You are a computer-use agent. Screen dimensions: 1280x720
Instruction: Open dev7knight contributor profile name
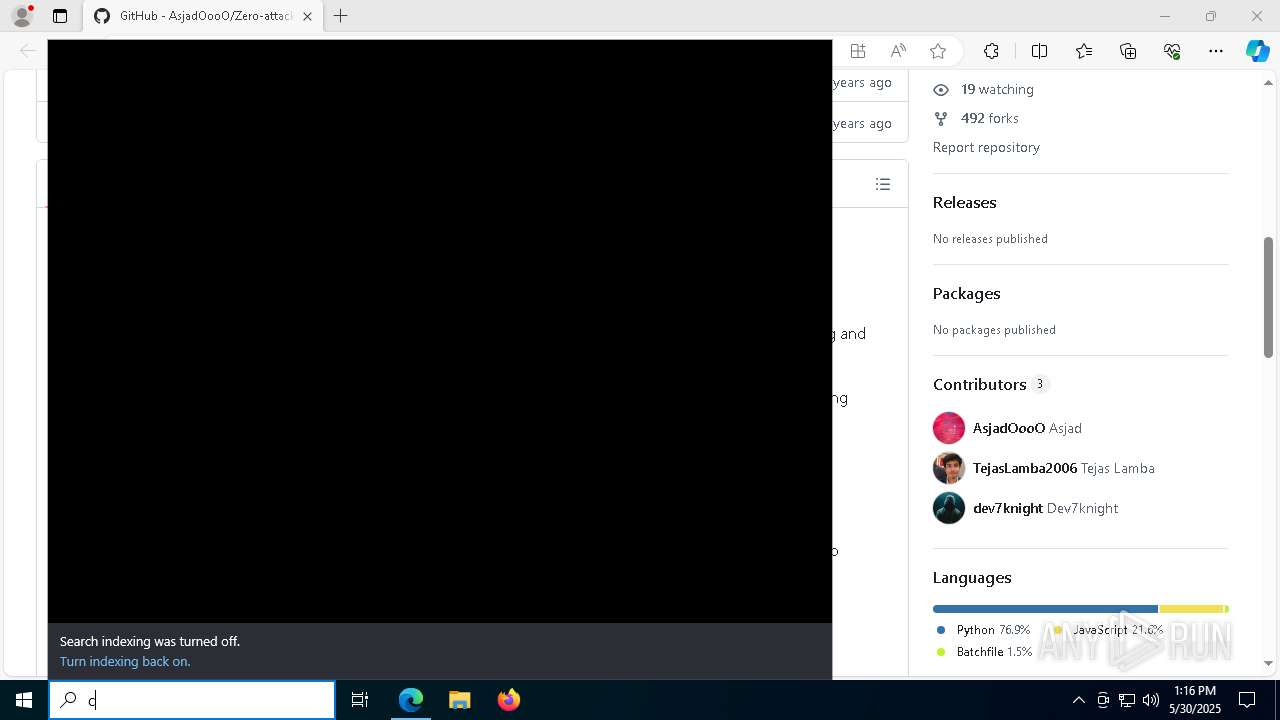pyautogui.click(x=1008, y=508)
